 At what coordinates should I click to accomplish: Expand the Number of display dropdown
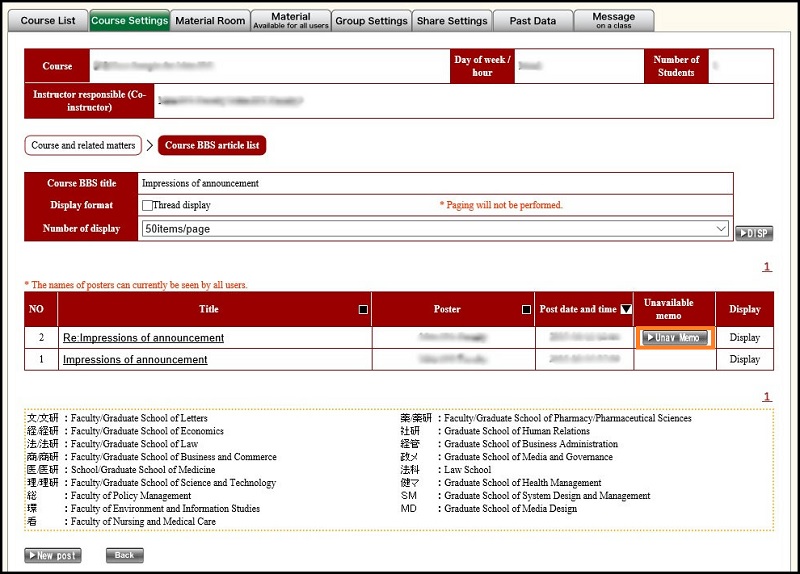[436, 229]
